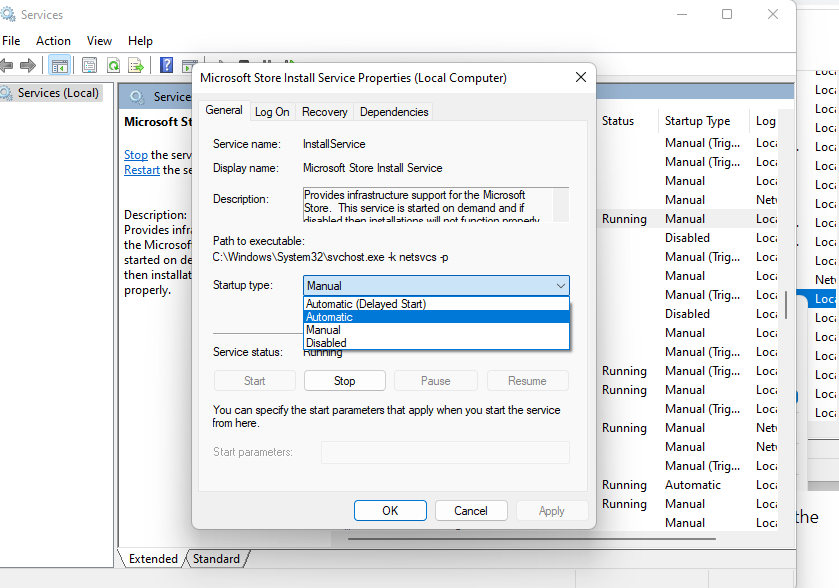Select the Standard view tab
Viewport: 839px width, 588px height.
[216, 559]
